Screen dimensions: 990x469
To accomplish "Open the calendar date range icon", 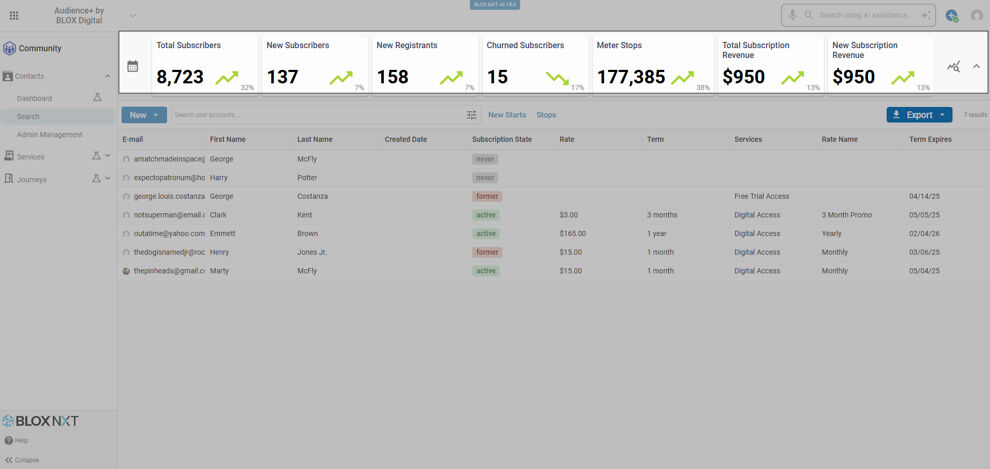I will 133,66.
